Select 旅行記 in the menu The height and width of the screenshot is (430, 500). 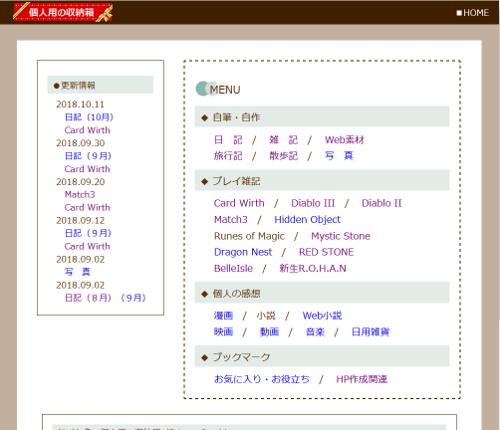pyautogui.click(x=228, y=156)
